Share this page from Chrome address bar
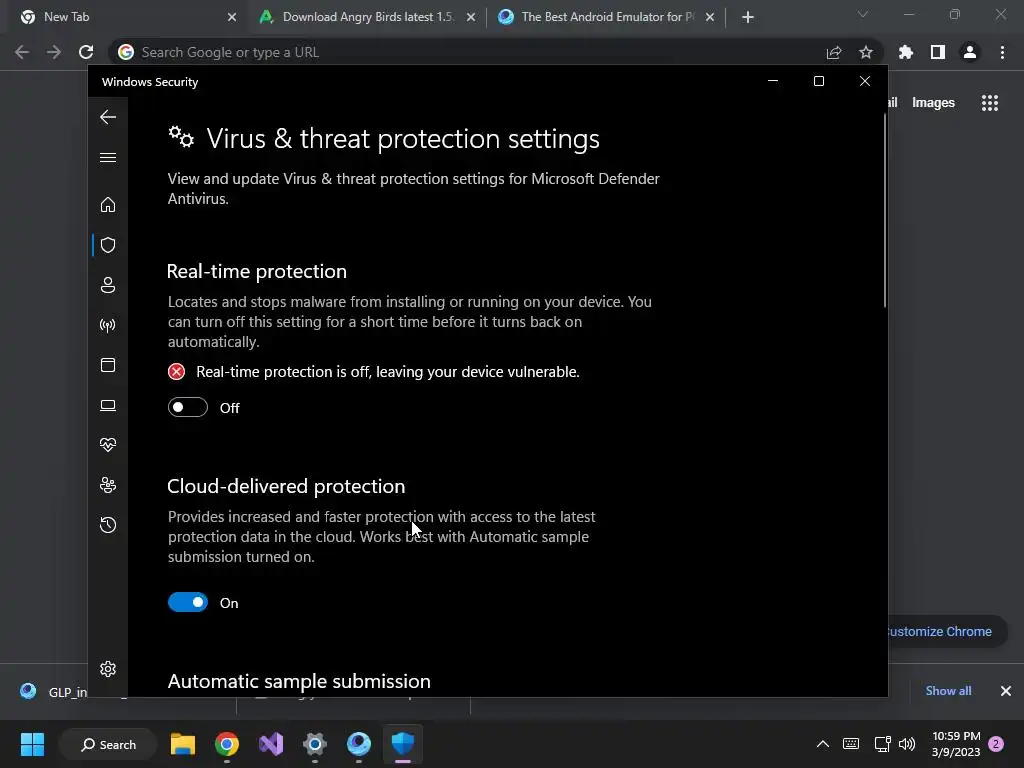Viewport: 1024px width, 768px height. [834, 52]
